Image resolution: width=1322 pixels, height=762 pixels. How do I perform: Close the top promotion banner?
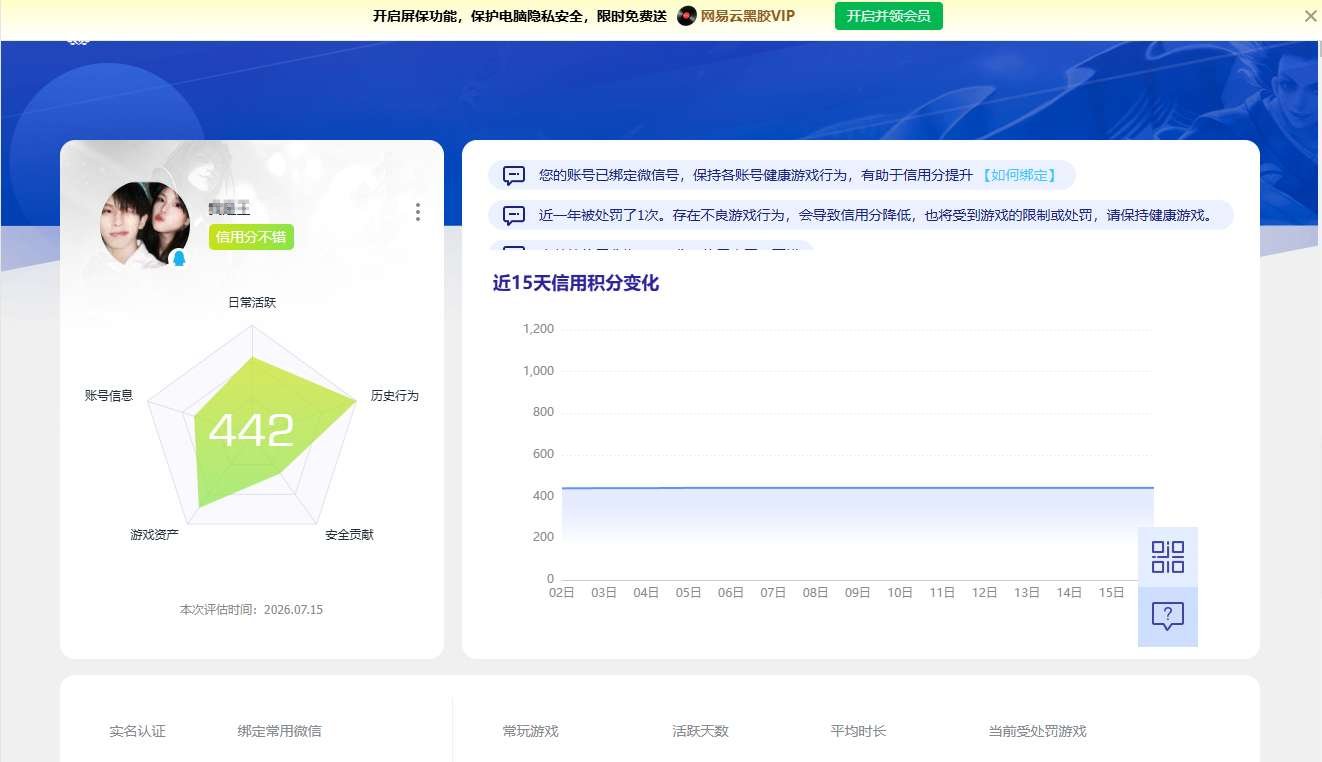(x=1310, y=16)
